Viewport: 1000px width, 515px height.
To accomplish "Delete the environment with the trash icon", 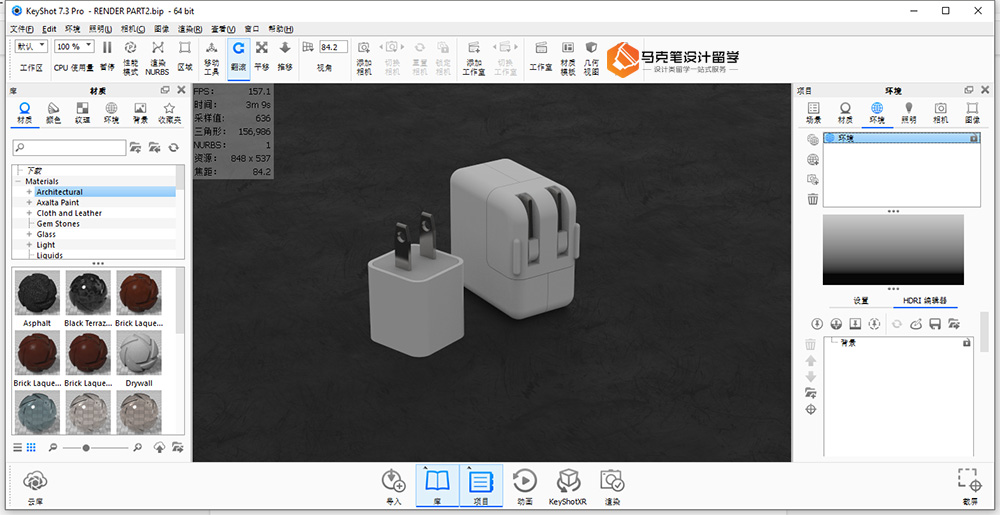I will pos(812,199).
